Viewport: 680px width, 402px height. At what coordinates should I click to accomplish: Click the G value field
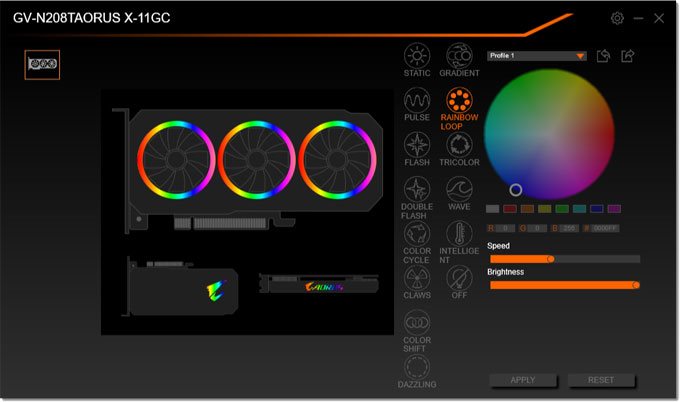(537, 228)
